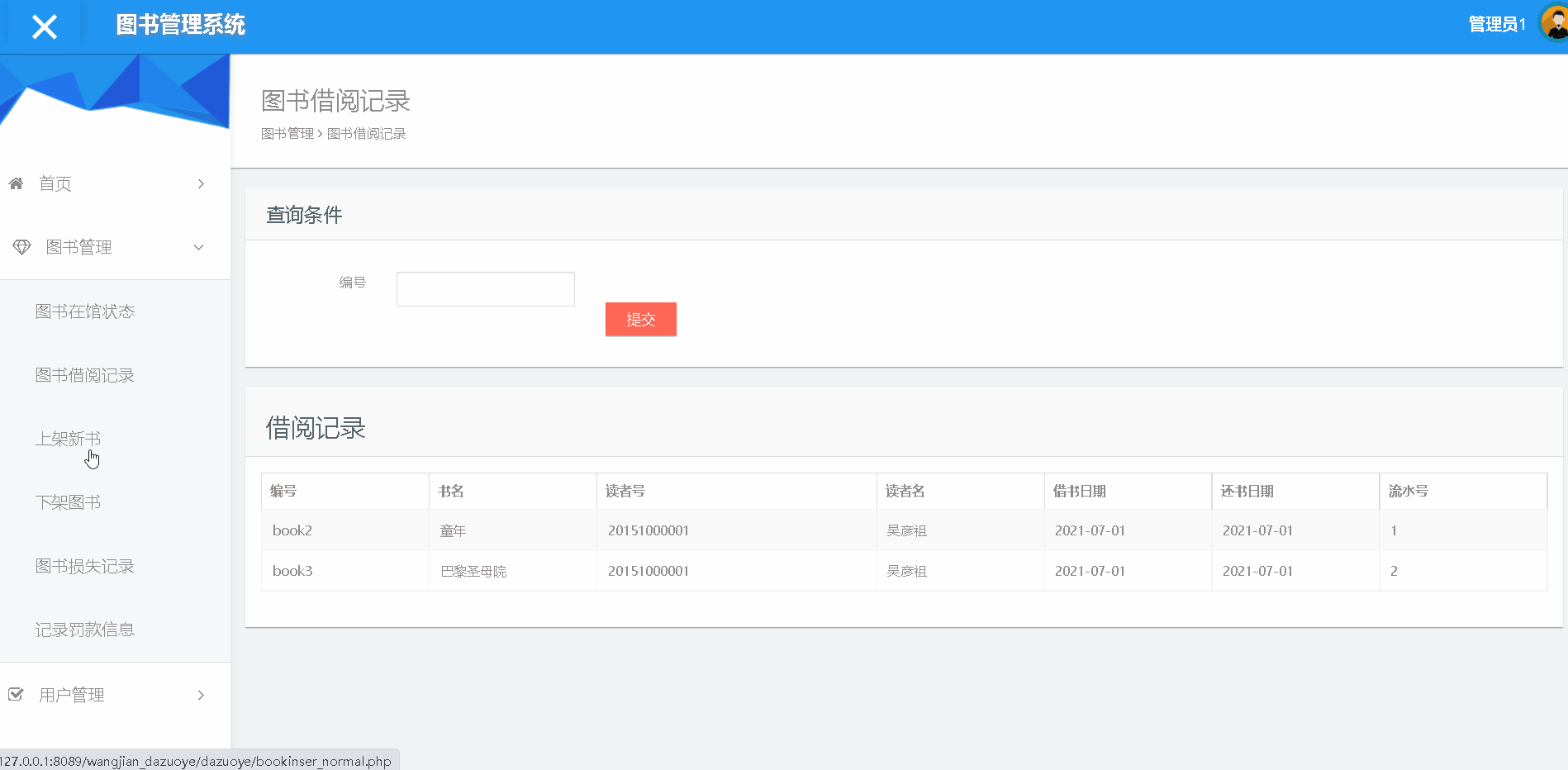Open 记录罚款信息 in sidebar

coord(85,630)
